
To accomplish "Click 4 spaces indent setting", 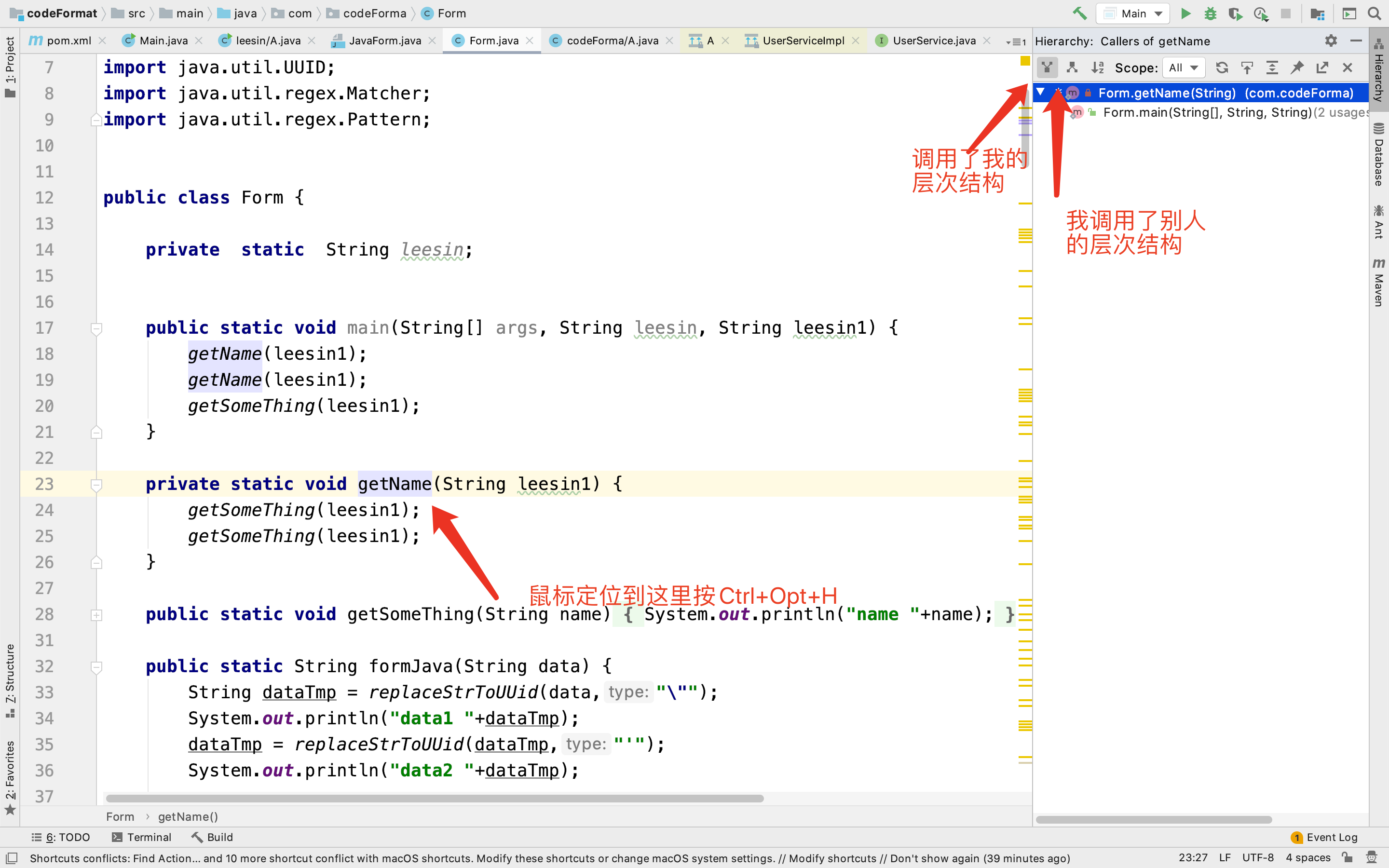I will click(x=1308, y=858).
